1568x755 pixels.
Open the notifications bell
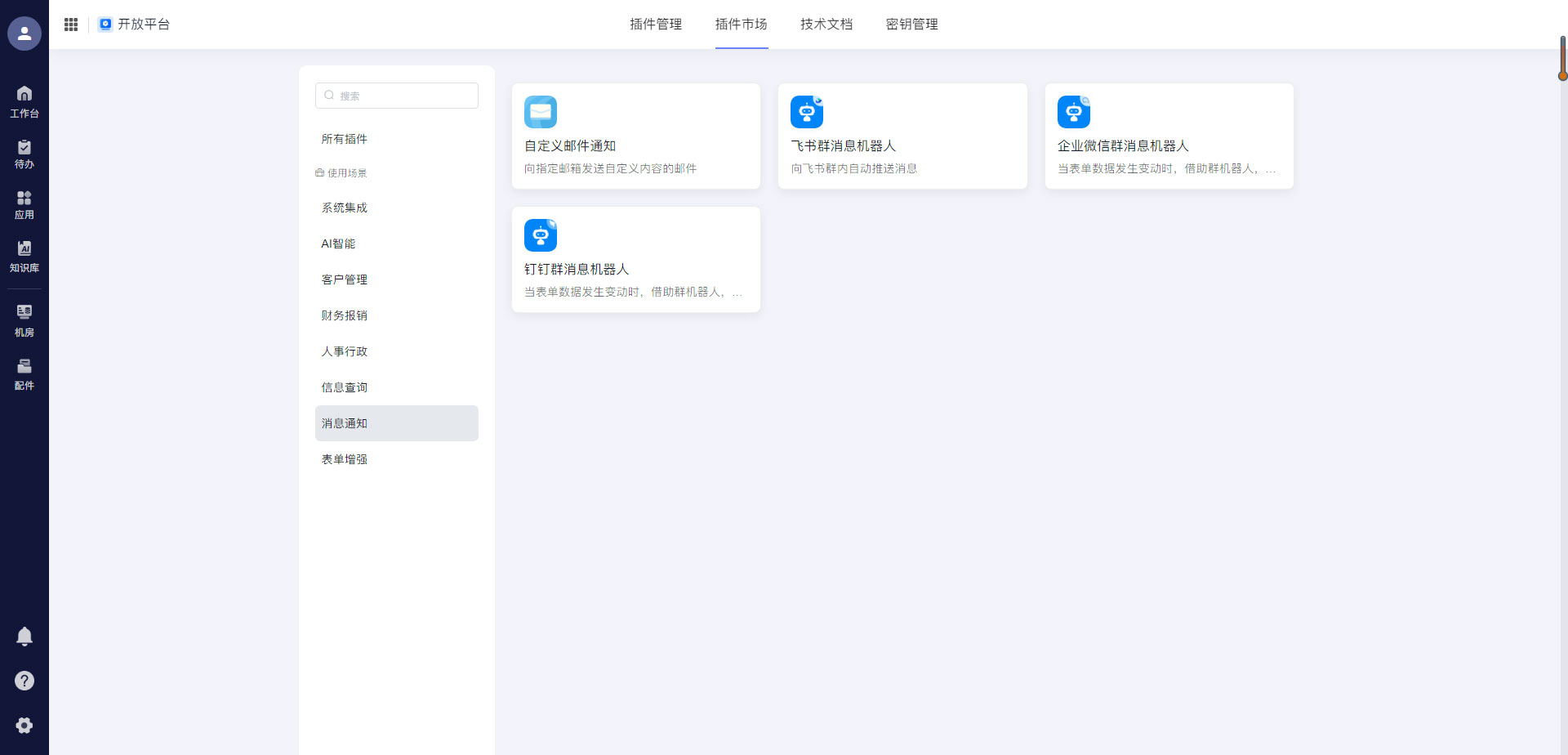coord(24,636)
